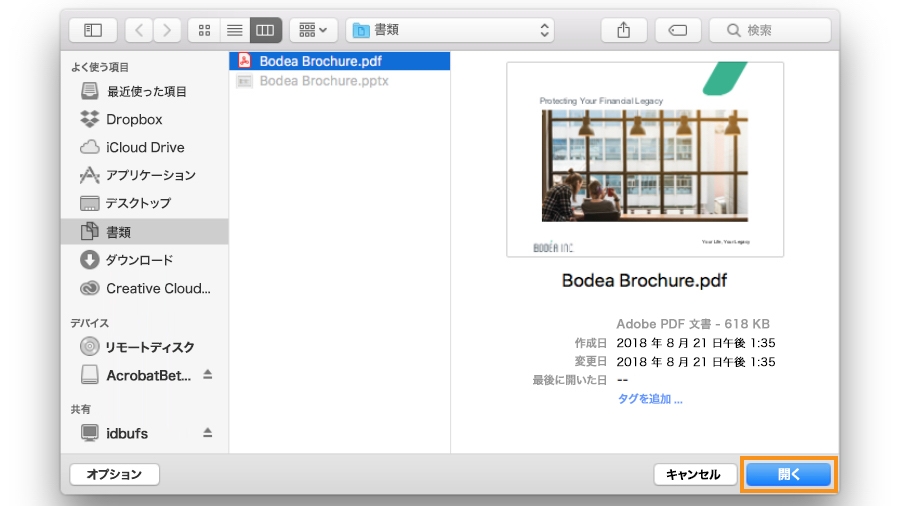900x506 pixels.
Task: Click the 変更日 date value
Action: click(696, 362)
